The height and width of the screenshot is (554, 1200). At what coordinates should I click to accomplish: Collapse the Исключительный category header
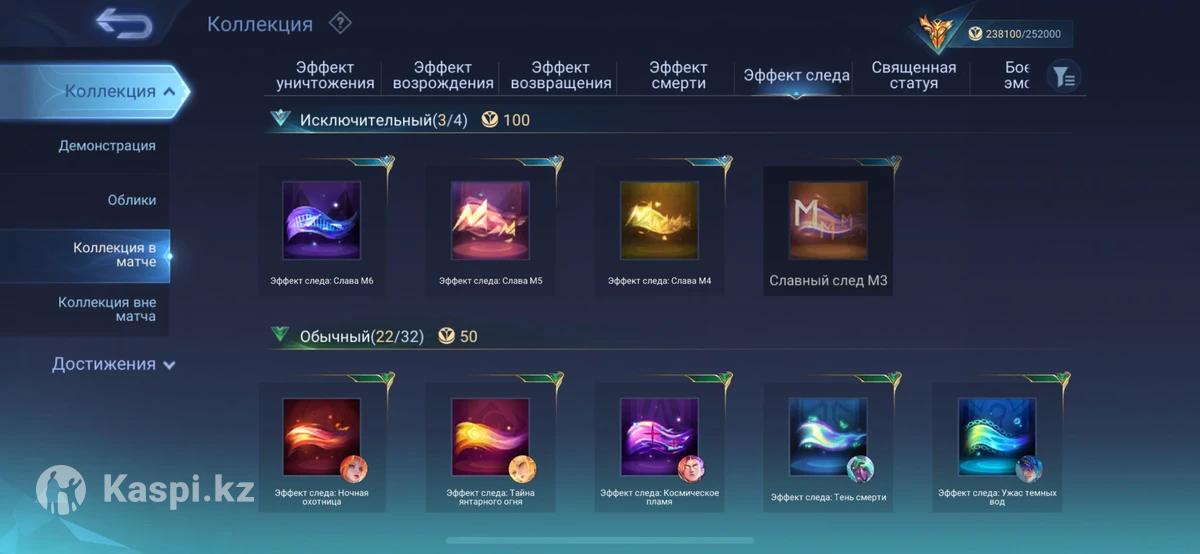click(280, 119)
